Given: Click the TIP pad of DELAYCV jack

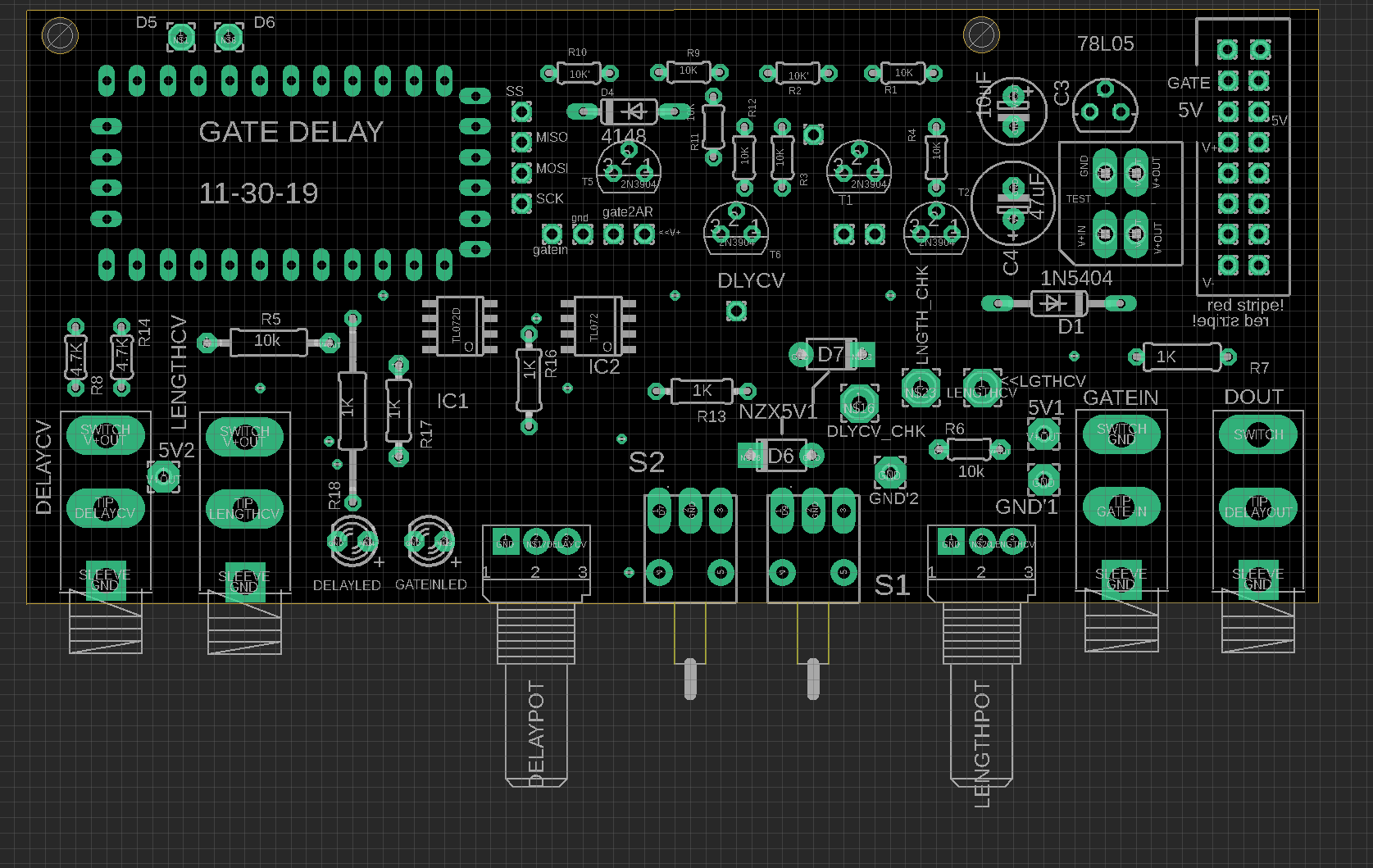Looking at the screenshot, I should click(x=105, y=508).
